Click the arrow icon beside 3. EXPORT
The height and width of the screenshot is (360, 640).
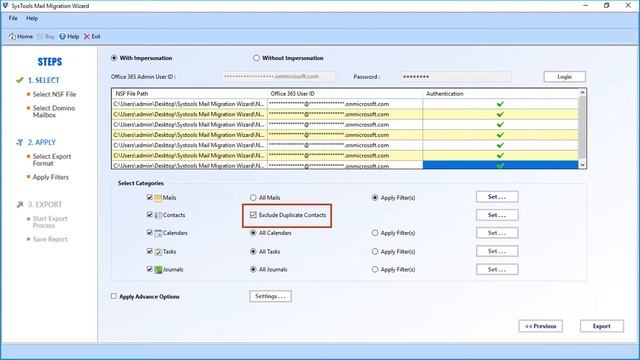point(20,204)
